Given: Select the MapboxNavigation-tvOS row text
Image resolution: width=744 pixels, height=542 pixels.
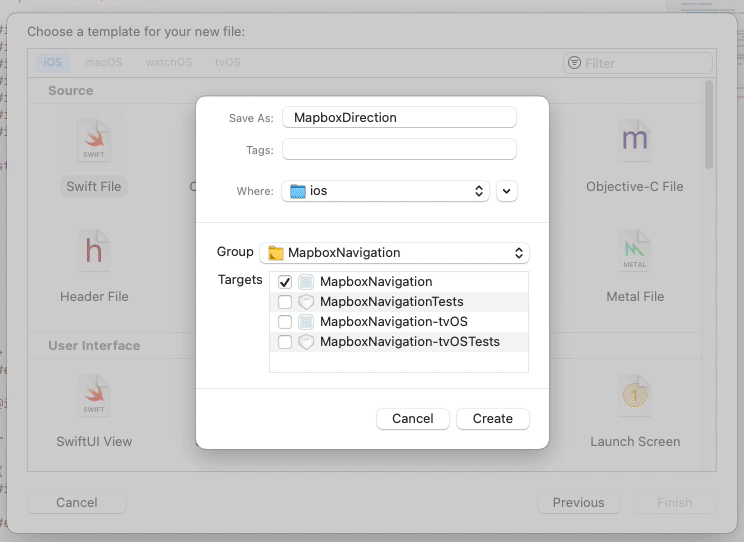Looking at the screenshot, I should coord(394,322).
